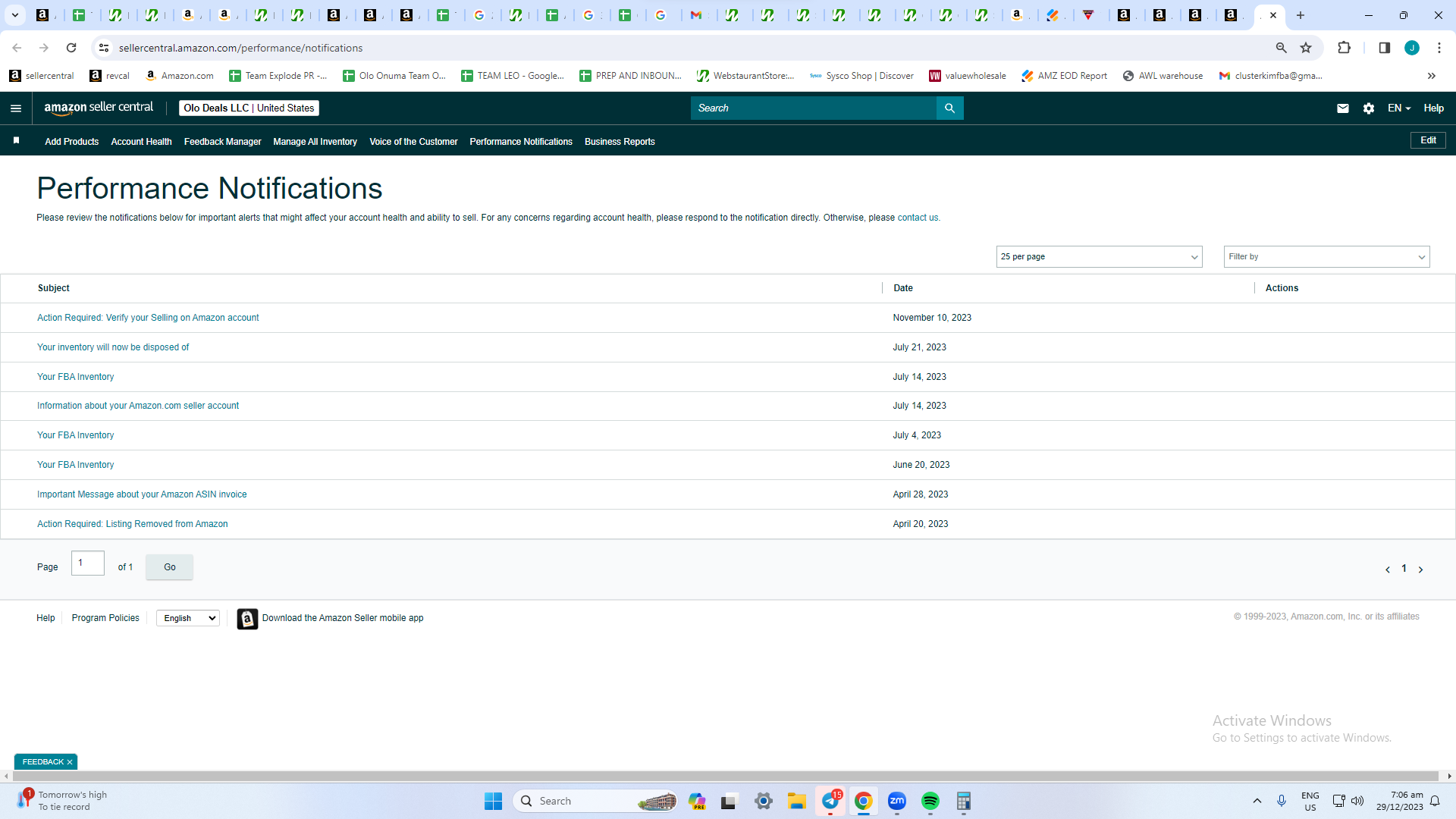Click the Edit button in the nav bar
The image size is (1456, 819).
click(1428, 140)
